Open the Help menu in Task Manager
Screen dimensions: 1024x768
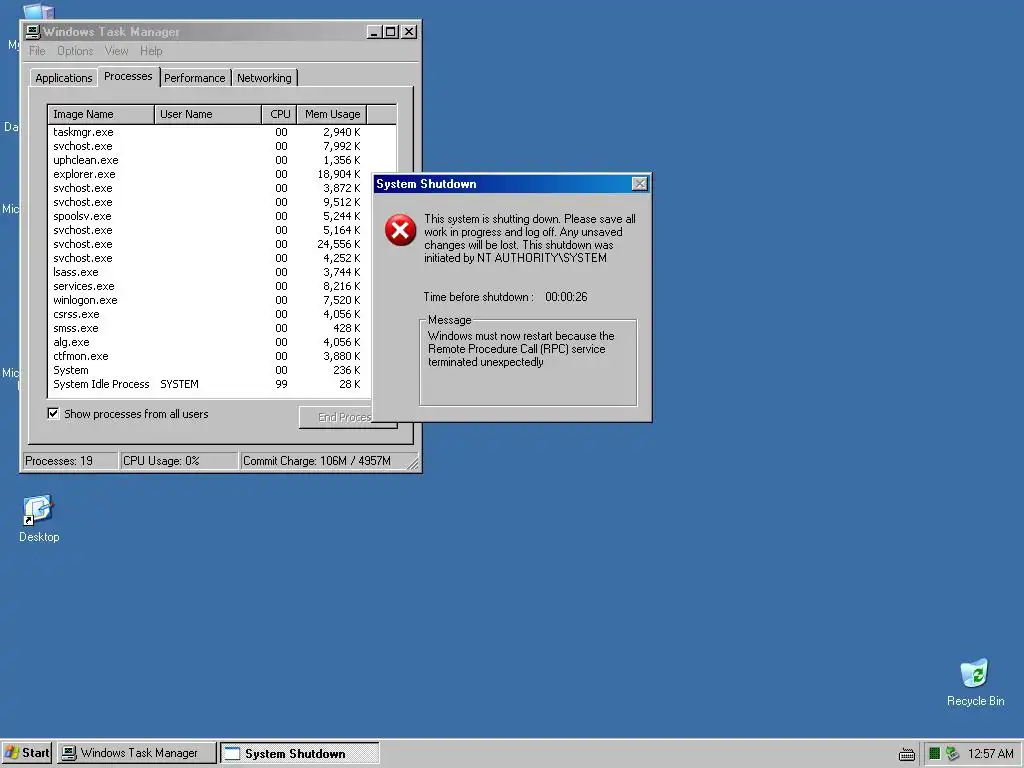click(x=151, y=51)
